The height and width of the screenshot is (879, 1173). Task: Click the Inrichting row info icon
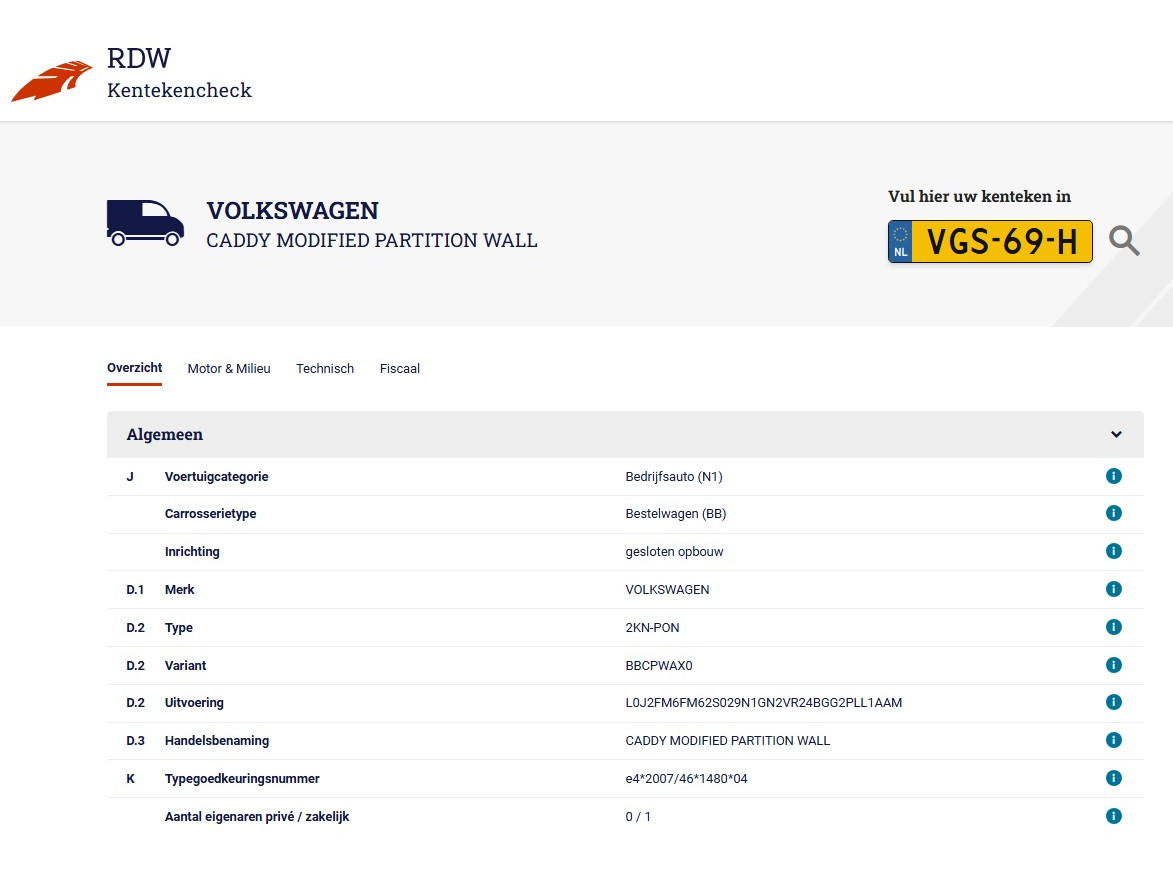coord(1114,551)
